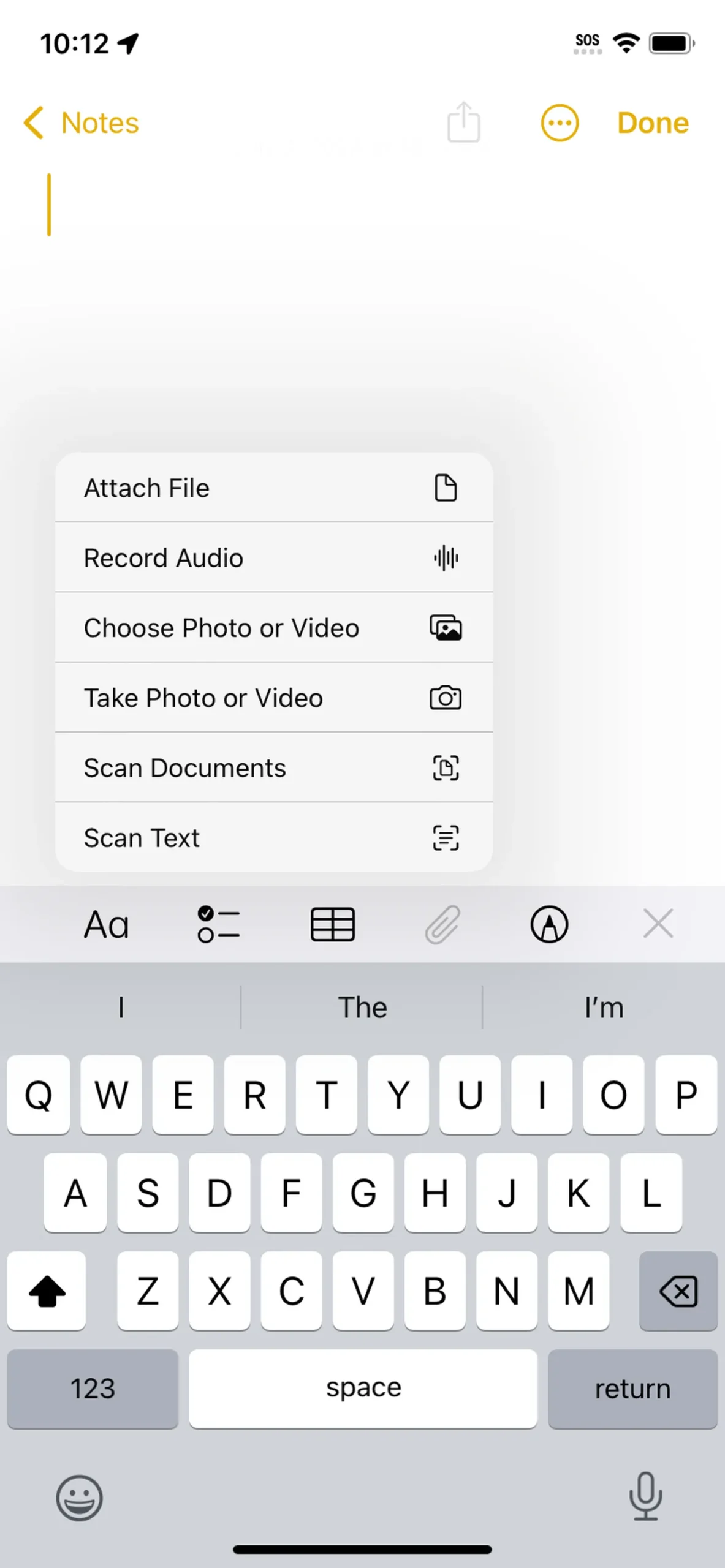
Task: Tap the Notes back chevron
Action: (x=34, y=123)
